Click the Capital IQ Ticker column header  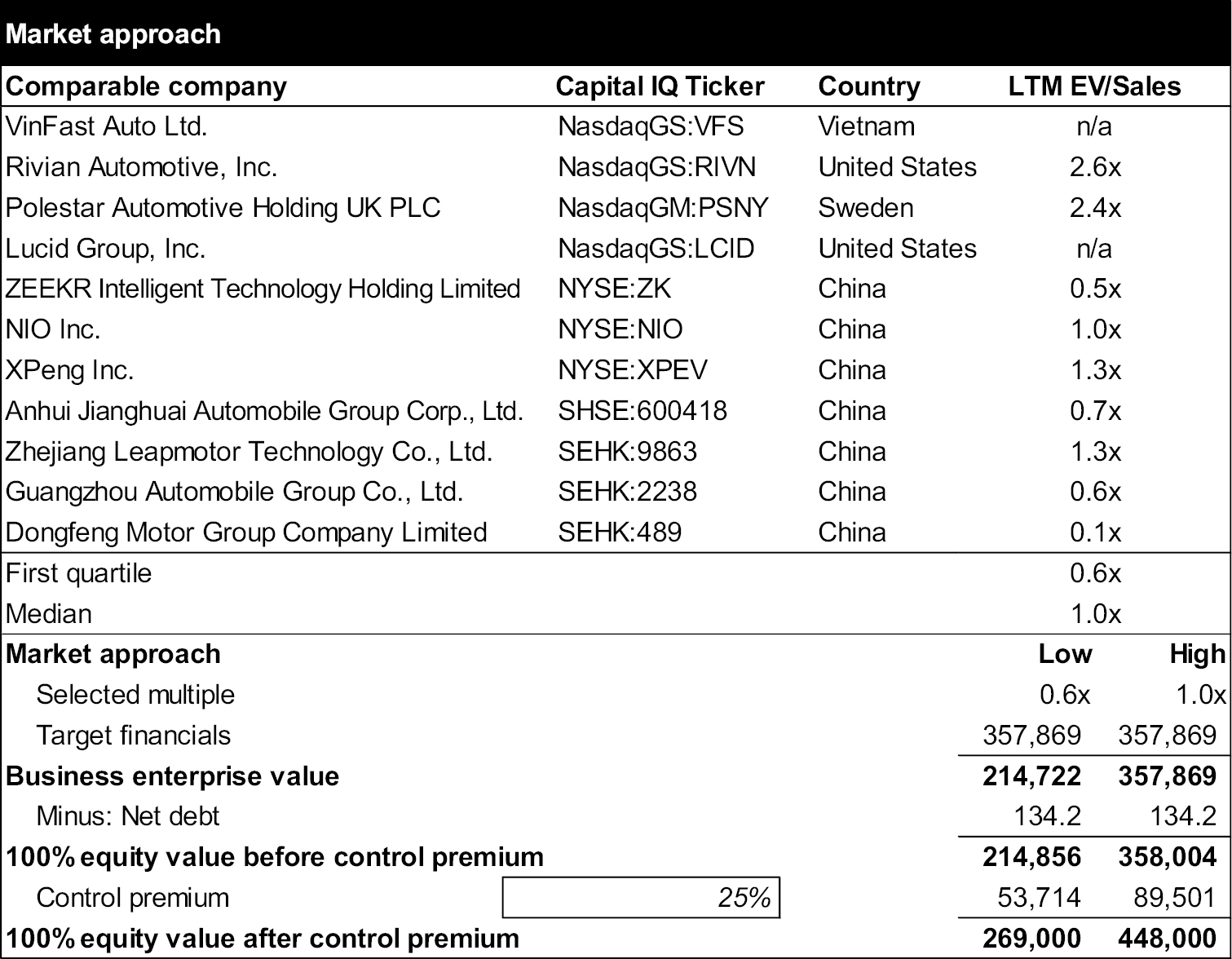tap(660, 86)
